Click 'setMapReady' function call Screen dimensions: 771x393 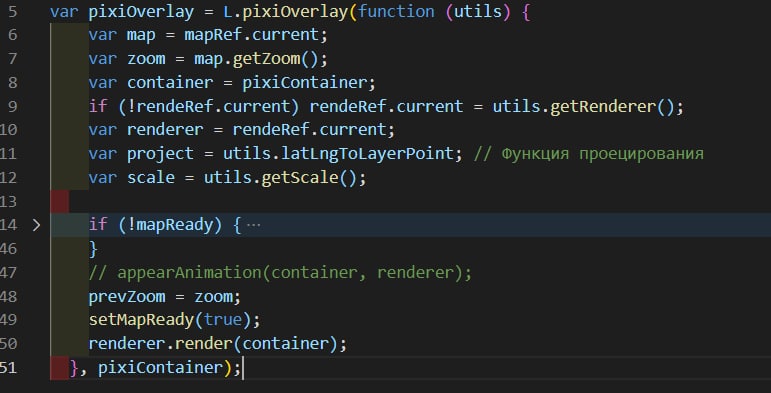(141, 320)
